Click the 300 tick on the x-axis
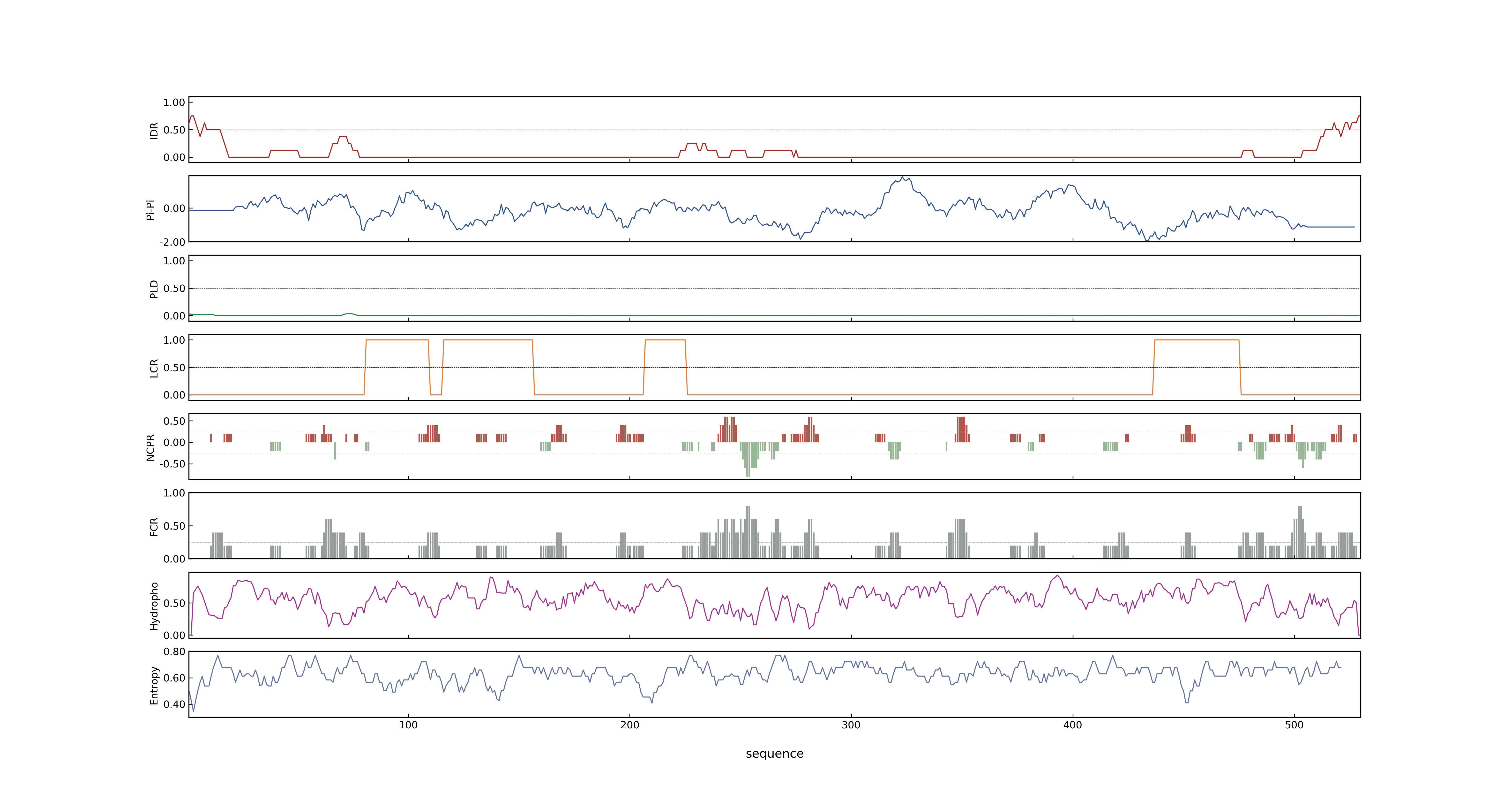The width and height of the screenshot is (1512, 806). pyautogui.click(x=851, y=725)
